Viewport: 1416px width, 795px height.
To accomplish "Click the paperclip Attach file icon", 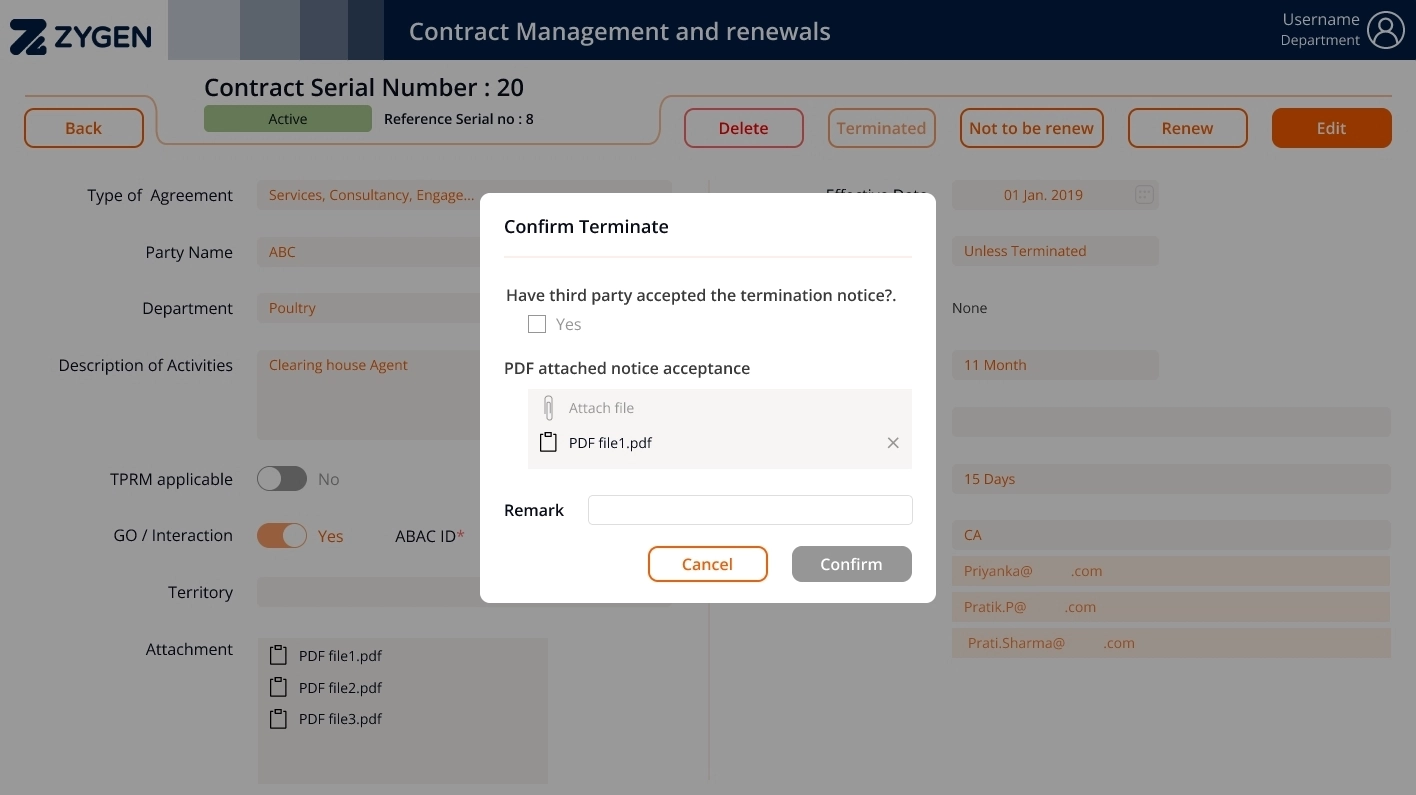I will click(x=548, y=408).
